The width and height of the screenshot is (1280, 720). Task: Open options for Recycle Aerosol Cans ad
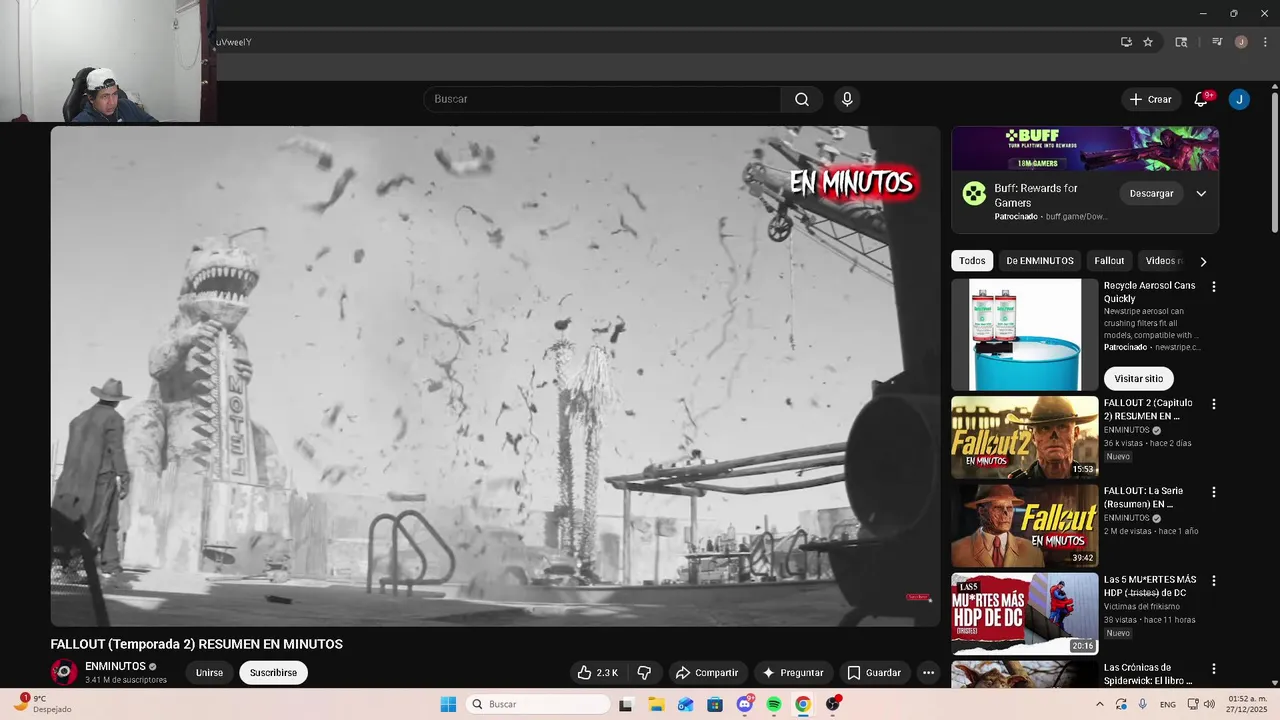tap(1214, 287)
